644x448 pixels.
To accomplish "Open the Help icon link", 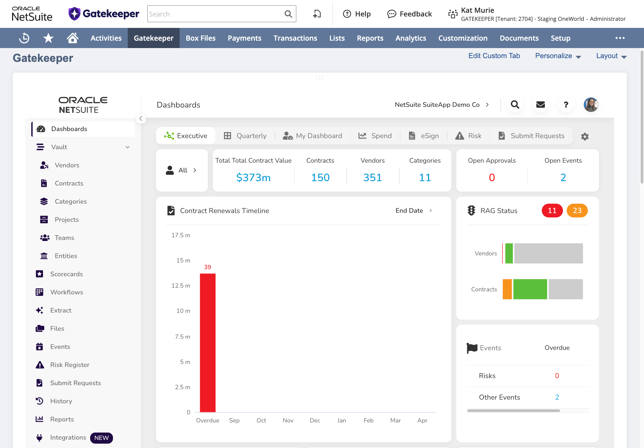I will (356, 14).
